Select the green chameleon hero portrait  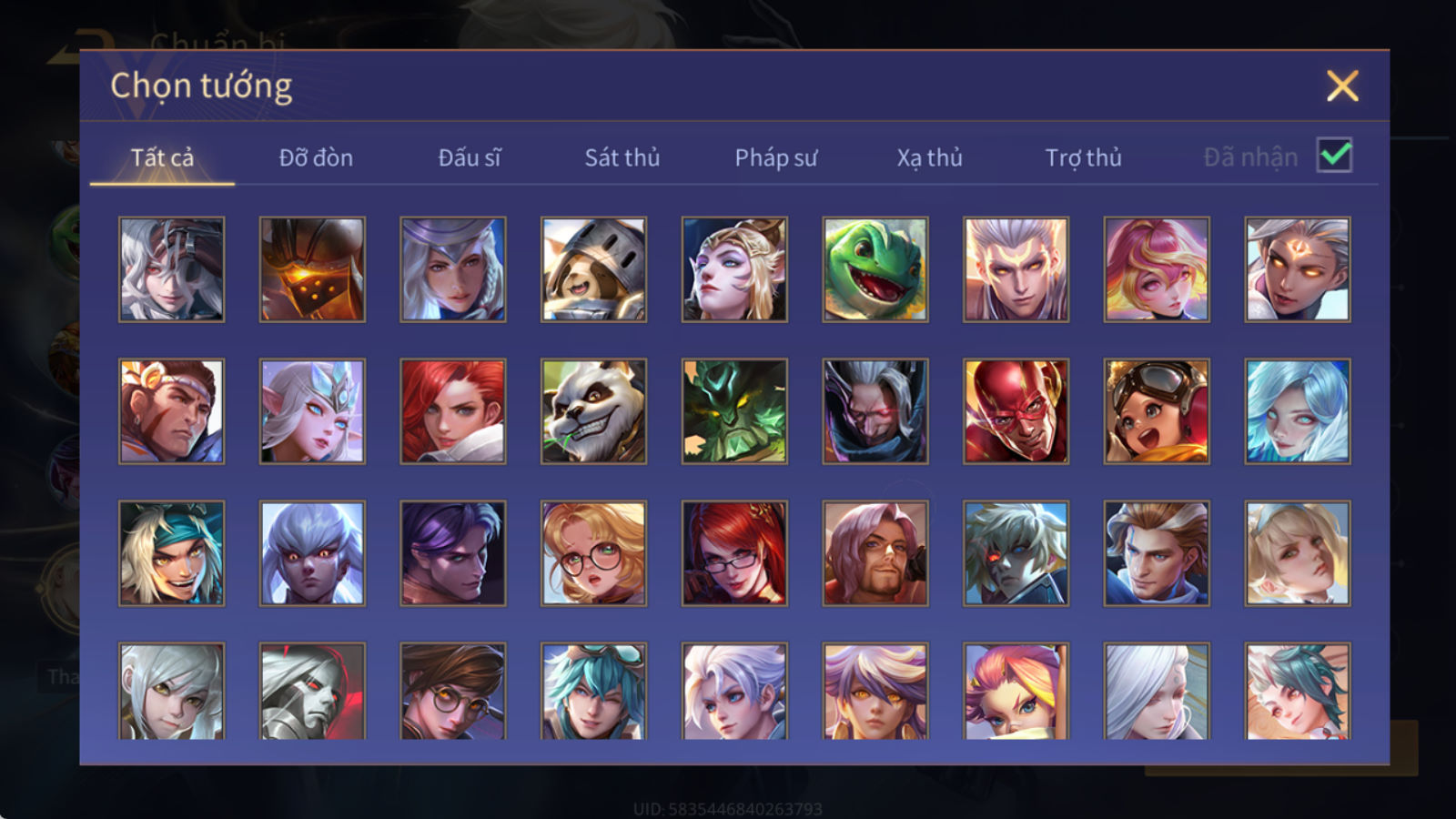pos(875,269)
